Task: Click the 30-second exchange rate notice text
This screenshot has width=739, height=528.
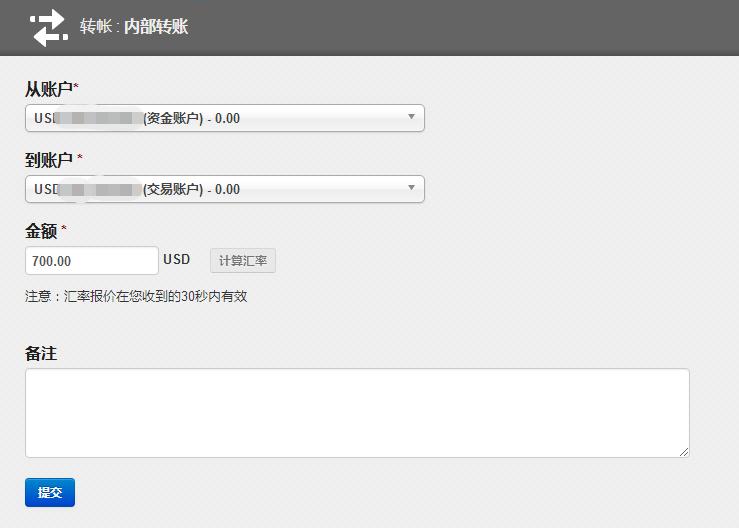Action: tap(136, 296)
